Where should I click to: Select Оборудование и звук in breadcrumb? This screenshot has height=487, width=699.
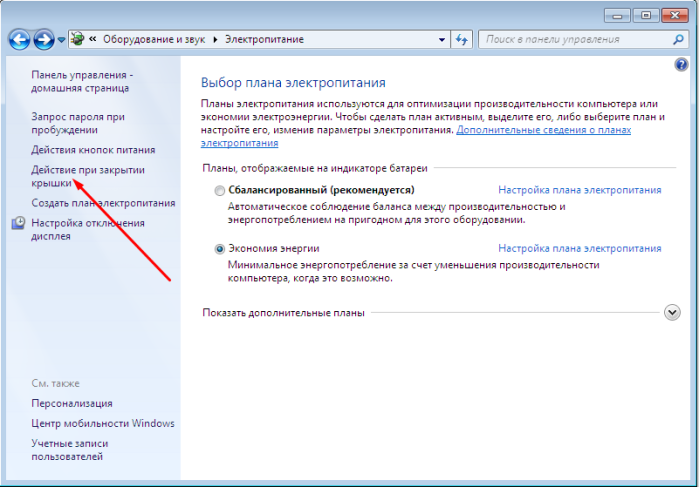click(154, 39)
